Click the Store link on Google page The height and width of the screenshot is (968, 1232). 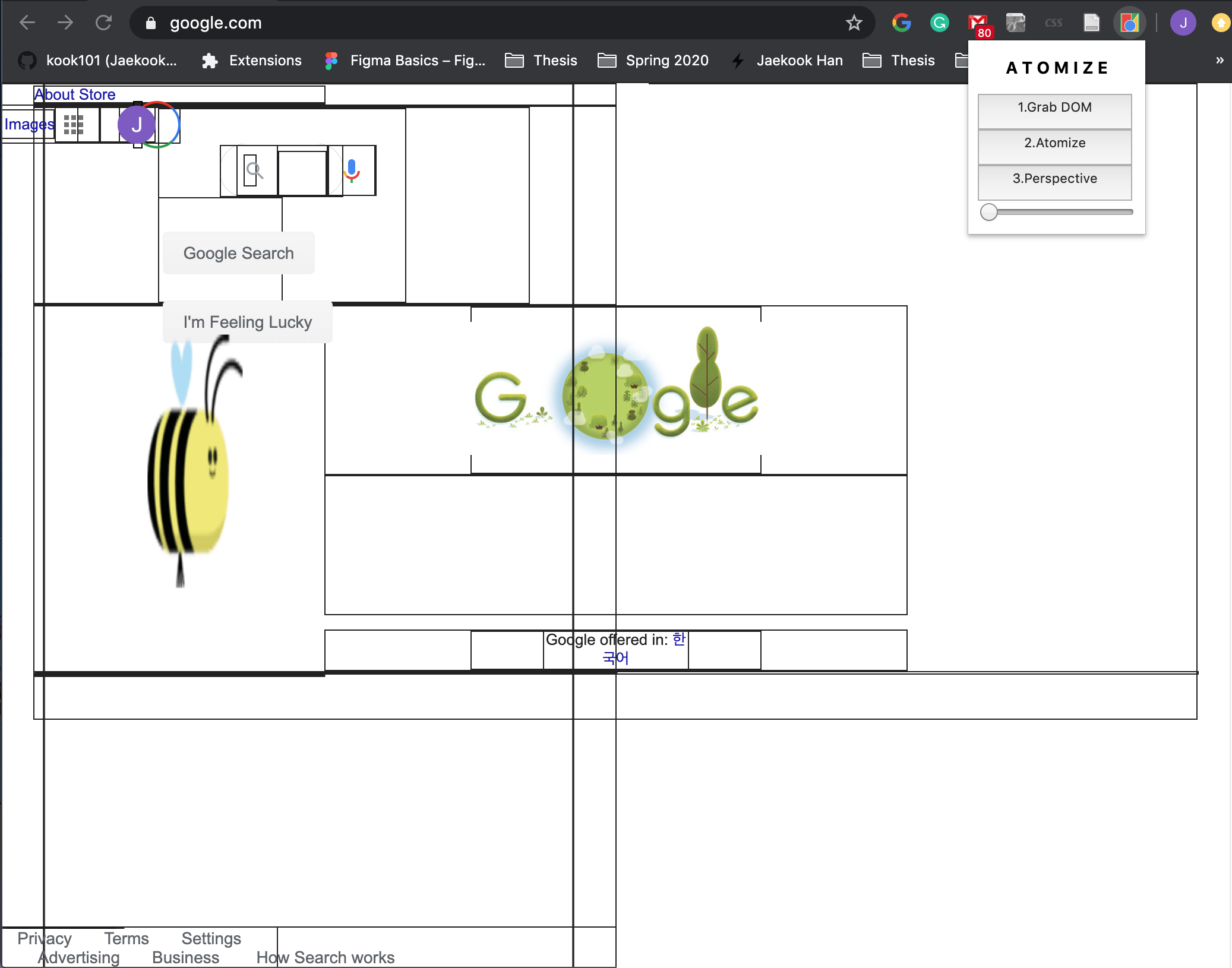(x=97, y=94)
